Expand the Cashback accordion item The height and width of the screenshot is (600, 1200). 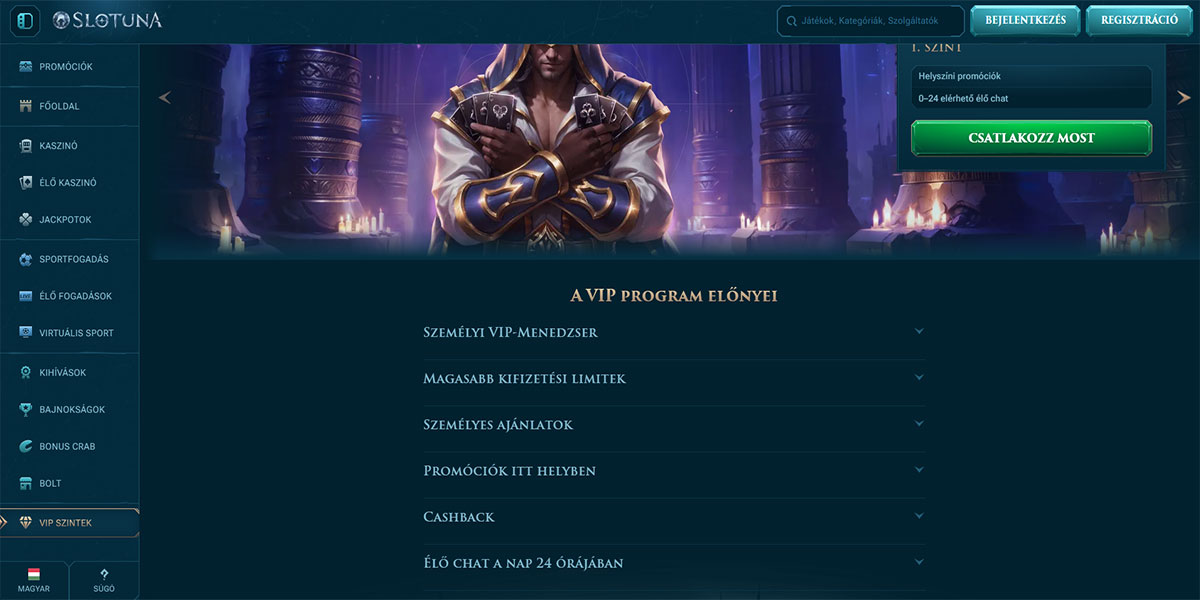(919, 516)
